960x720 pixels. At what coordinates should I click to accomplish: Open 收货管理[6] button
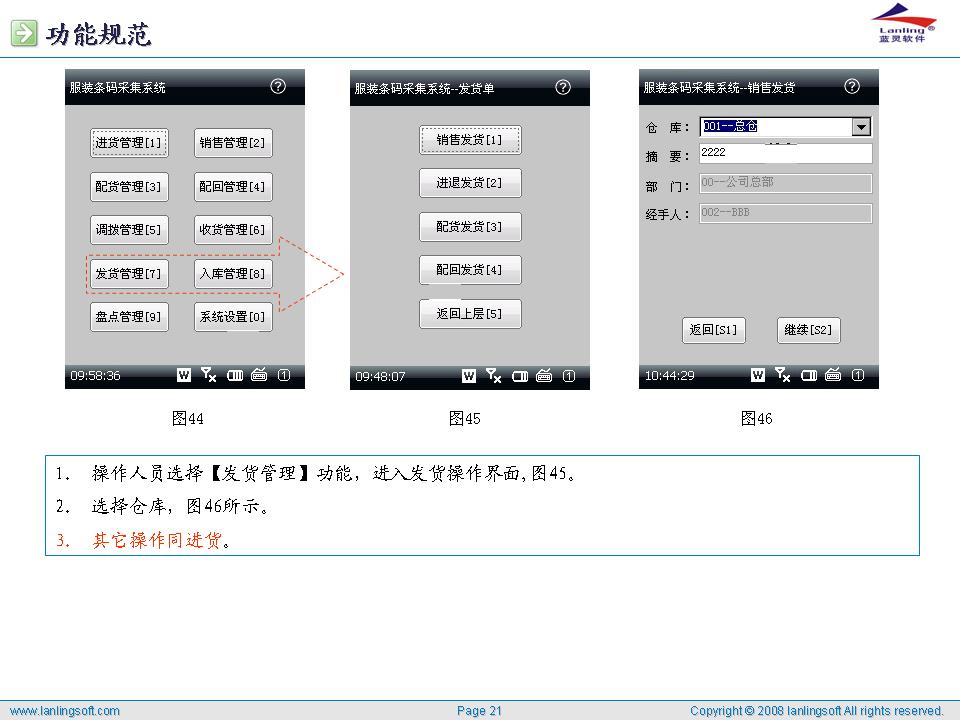click(x=233, y=230)
